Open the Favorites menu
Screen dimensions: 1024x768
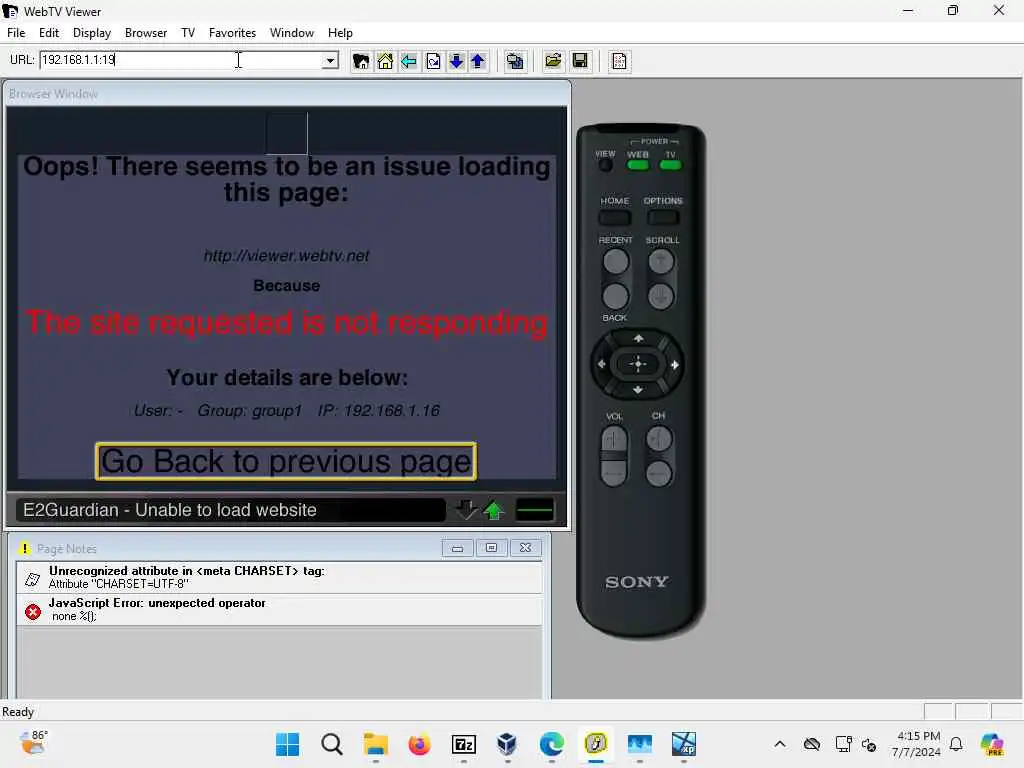(232, 33)
